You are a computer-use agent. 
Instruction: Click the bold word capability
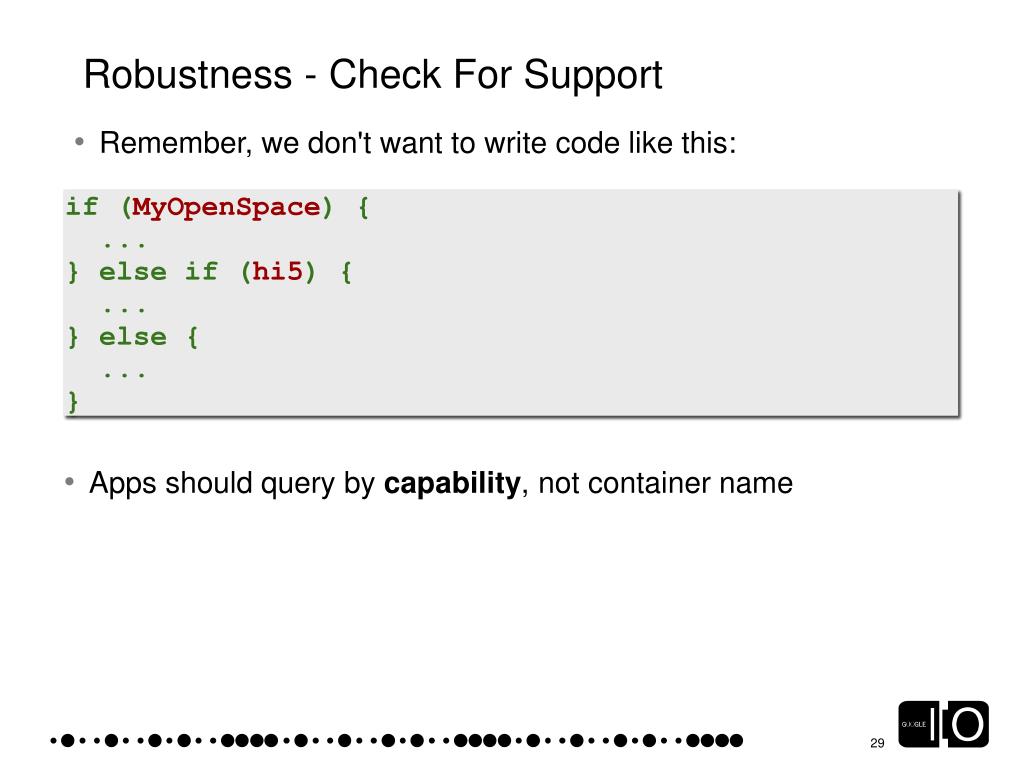click(x=452, y=483)
